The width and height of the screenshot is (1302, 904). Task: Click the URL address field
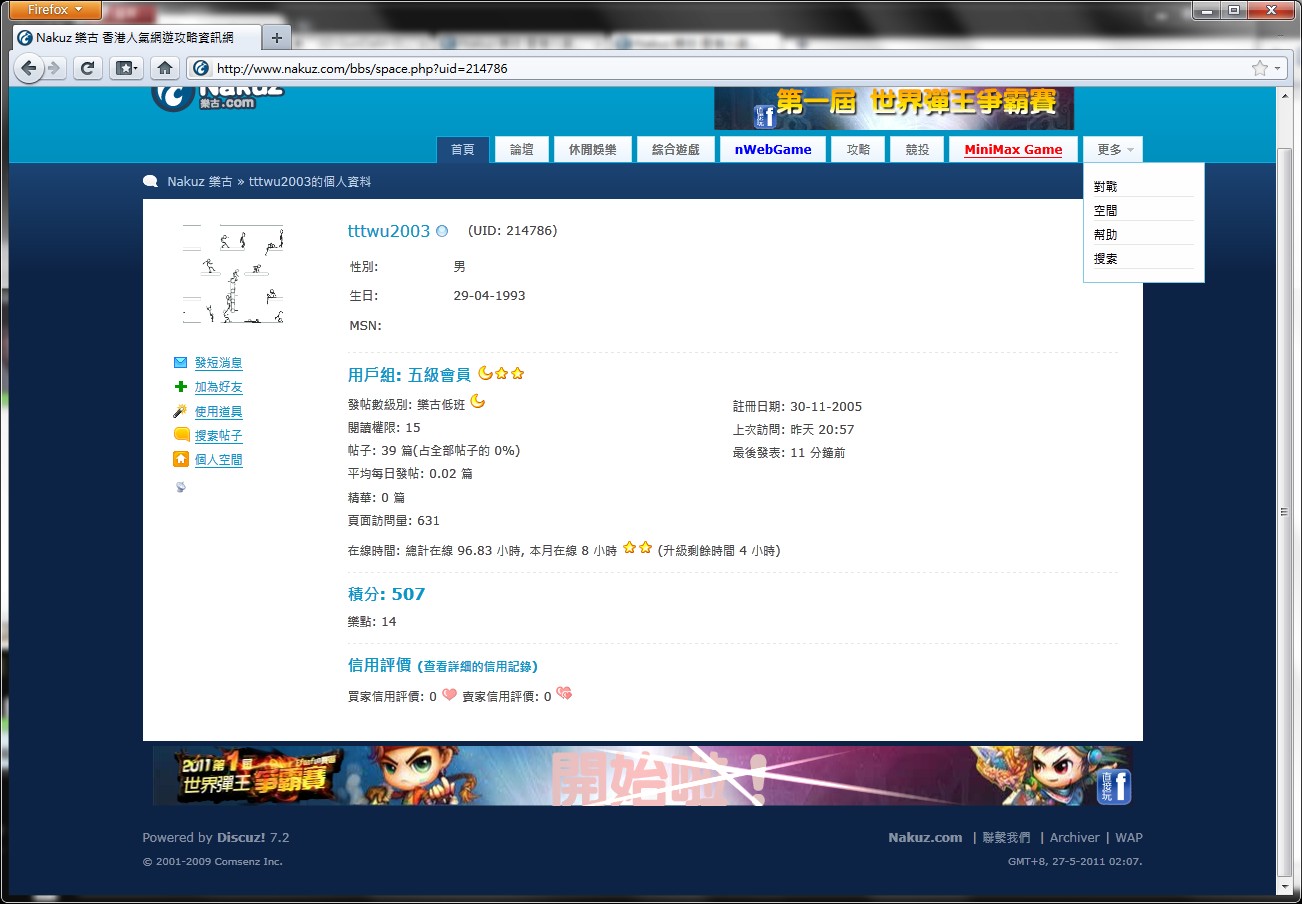coord(730,68)
